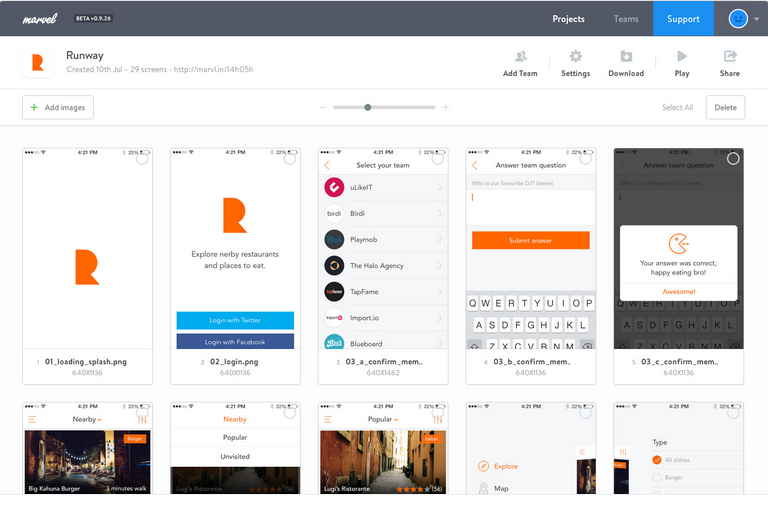Click the 01_loading_splash.png file name
The image size is (768, 506).
click(86, 361)
